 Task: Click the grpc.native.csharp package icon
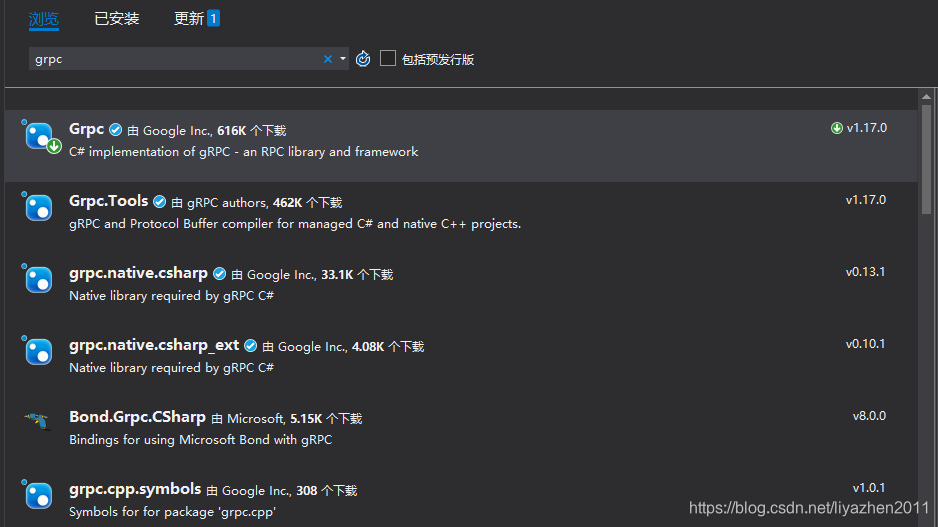[38, 279]
